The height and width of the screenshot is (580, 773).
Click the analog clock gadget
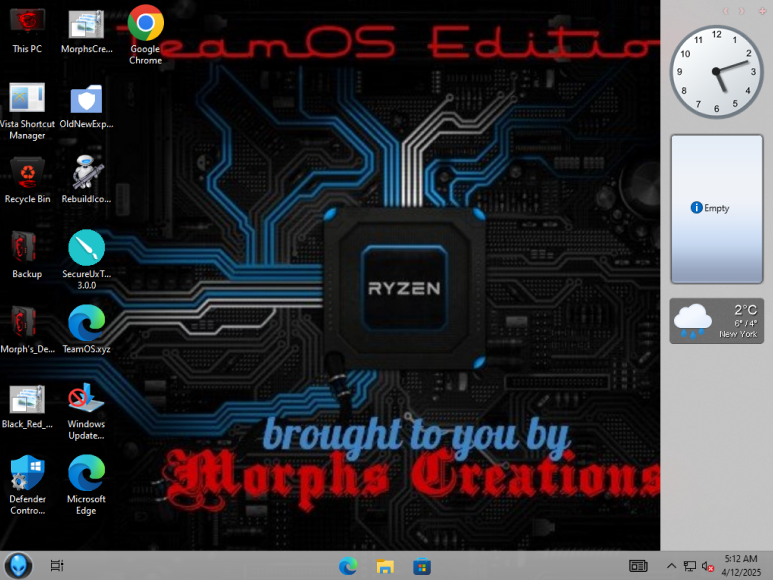[716, 72]
